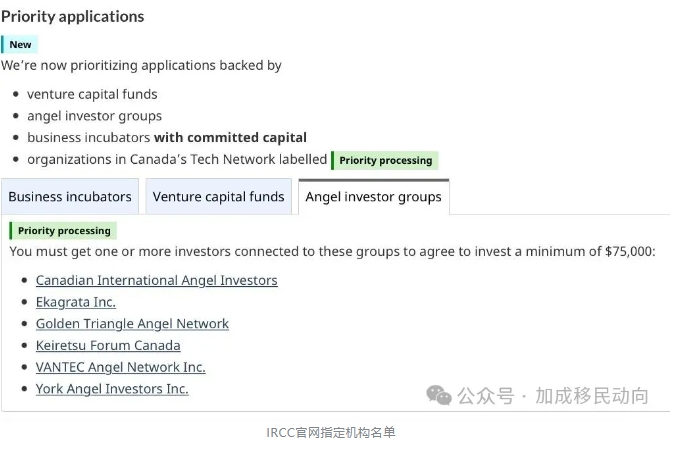The width and height of the screenshot is (675, 451).
Task: Open the Venture capital funds tab
Action: tap(219, 197)
